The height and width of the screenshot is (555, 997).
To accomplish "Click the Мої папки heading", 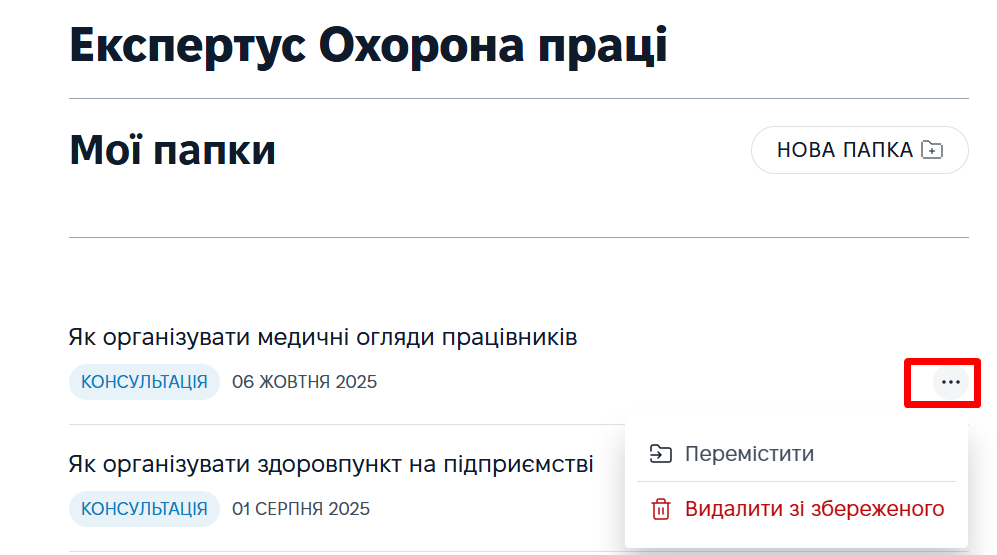I will tap(172, 150).
